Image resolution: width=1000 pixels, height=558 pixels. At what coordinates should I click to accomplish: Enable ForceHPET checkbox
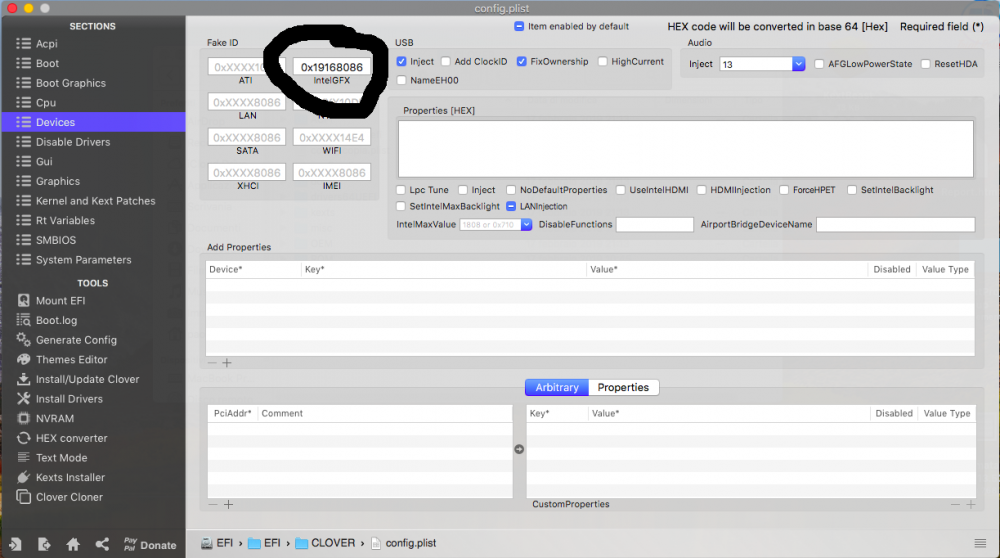pos(784,190)
